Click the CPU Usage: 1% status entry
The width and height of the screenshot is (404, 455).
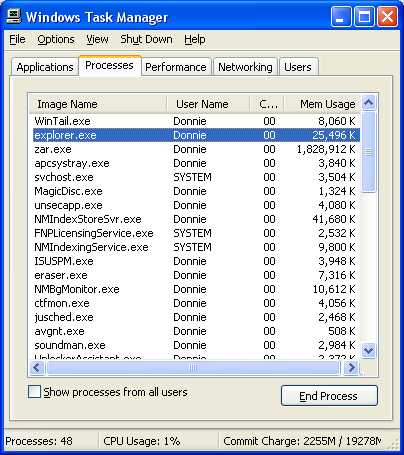142,441
